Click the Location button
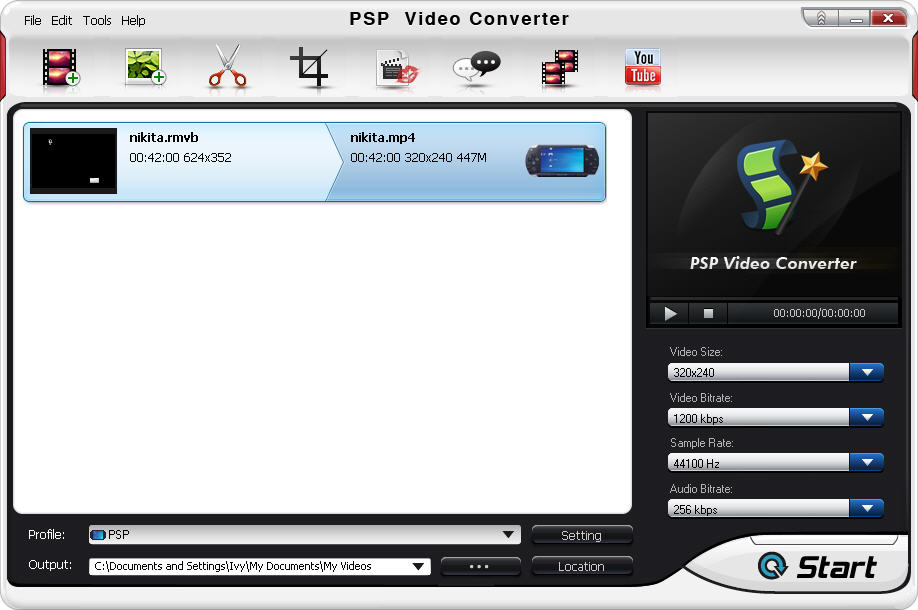This screenshot has width=918, height=610. (582, 566)
